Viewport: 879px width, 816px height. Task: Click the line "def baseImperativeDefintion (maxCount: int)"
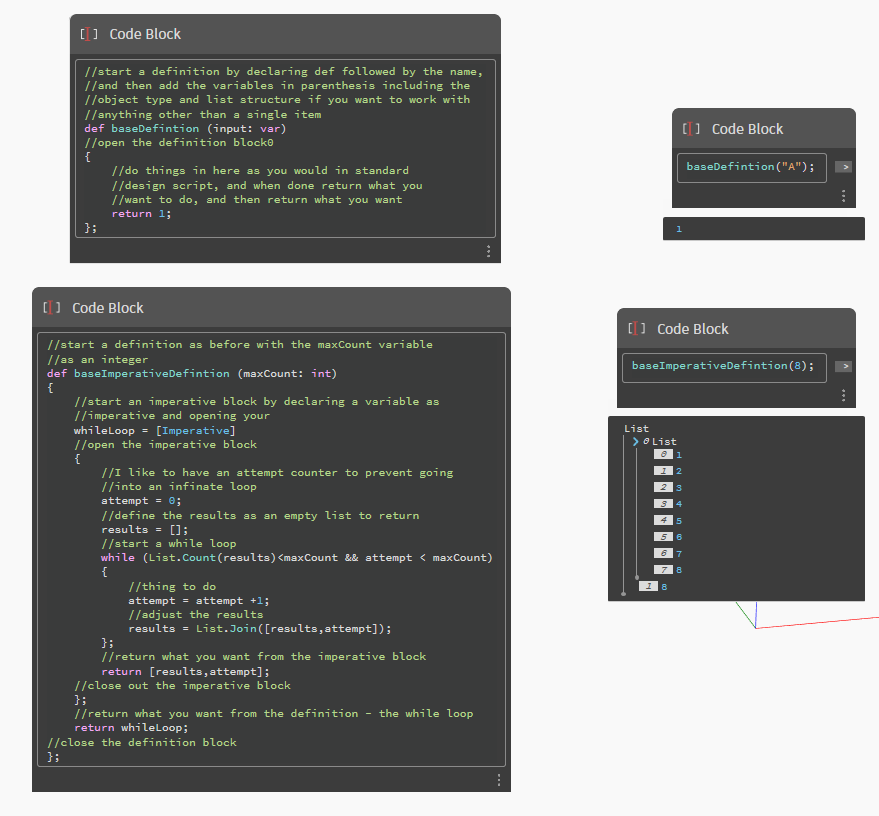pos(192,373)
